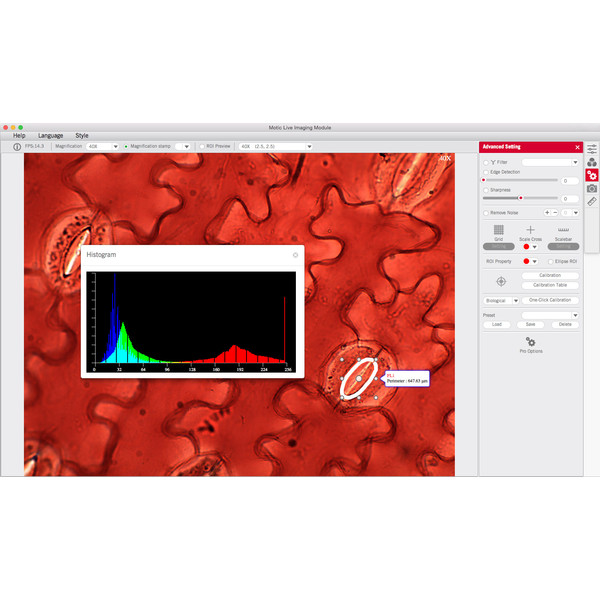
Task: Open the Help menu
Action: (x=19, y=135)
